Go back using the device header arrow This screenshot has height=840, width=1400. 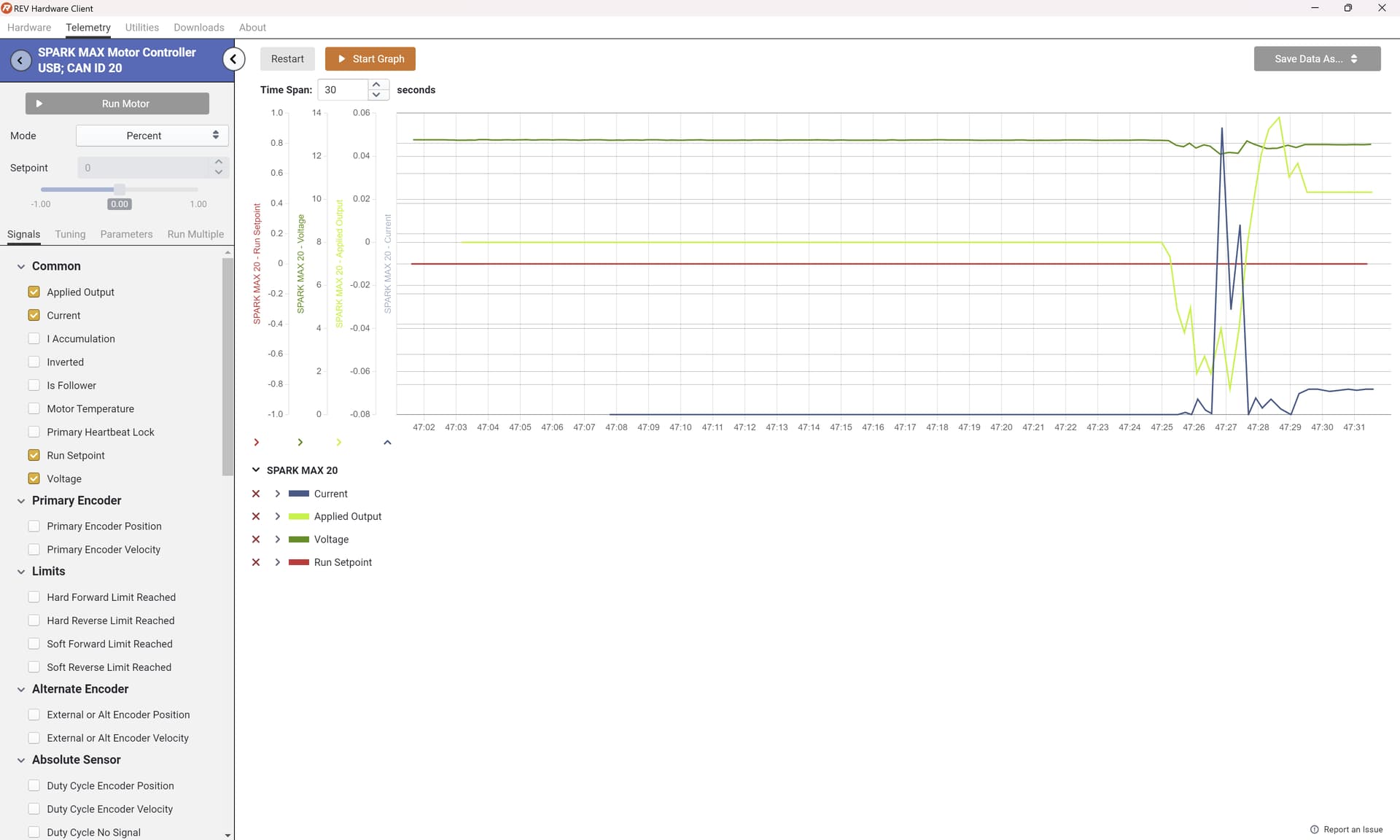20,61
